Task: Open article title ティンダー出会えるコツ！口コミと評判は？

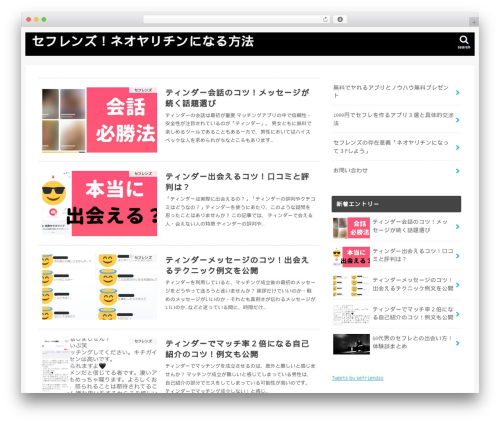Action: 237,181
